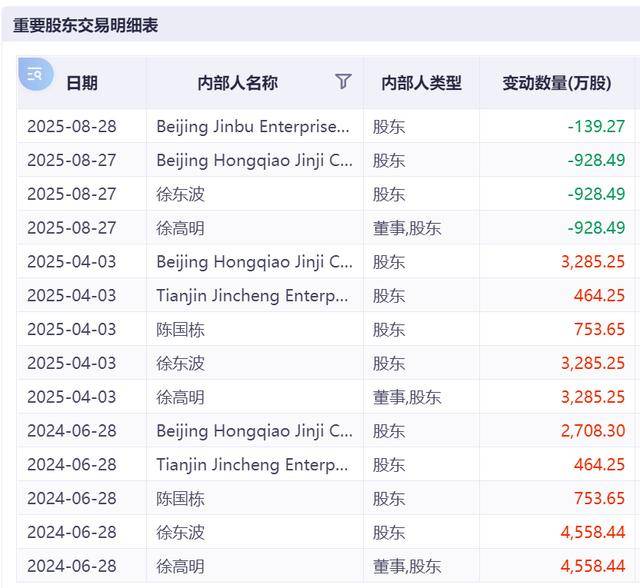640x588 pixels.
Task: Click 董事,股东 type in last row
Action: (x=407, y=567)
